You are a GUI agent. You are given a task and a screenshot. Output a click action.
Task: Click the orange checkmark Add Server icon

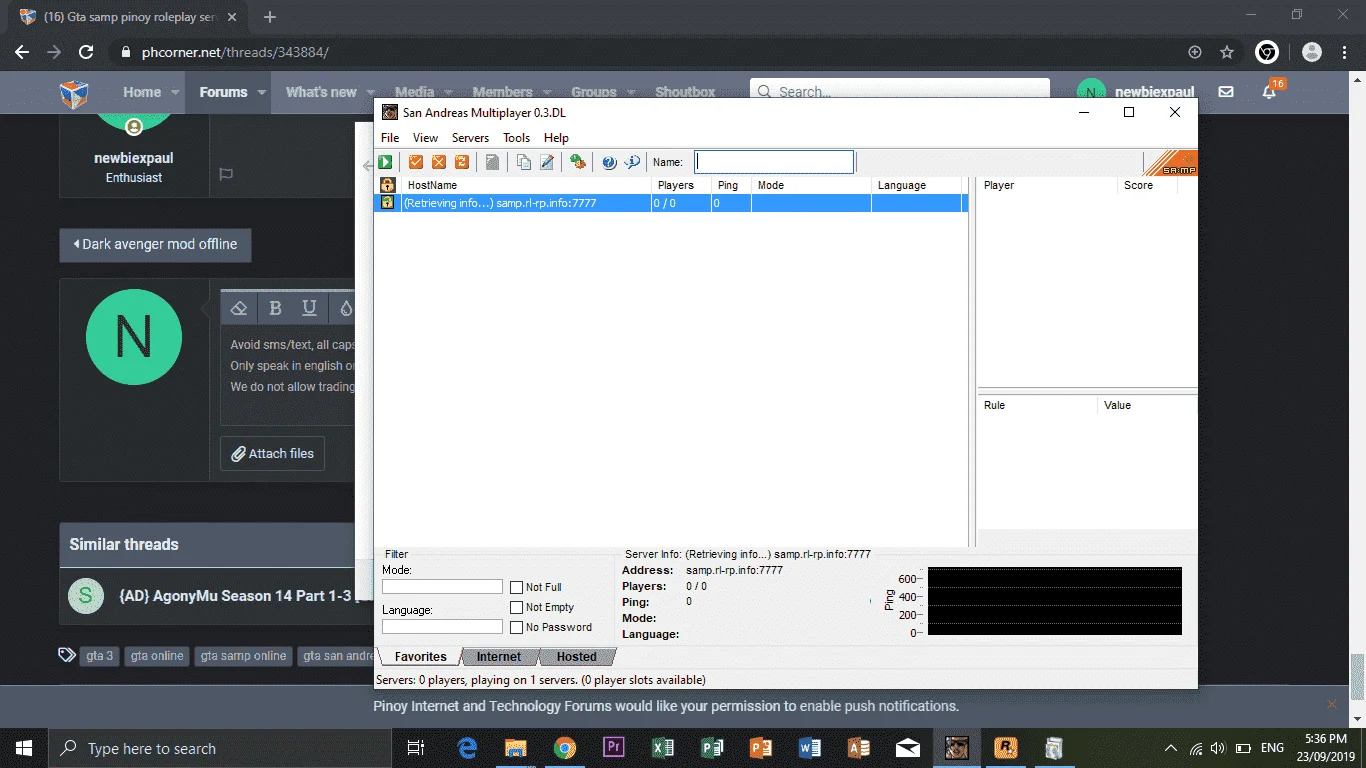[415, 162]
